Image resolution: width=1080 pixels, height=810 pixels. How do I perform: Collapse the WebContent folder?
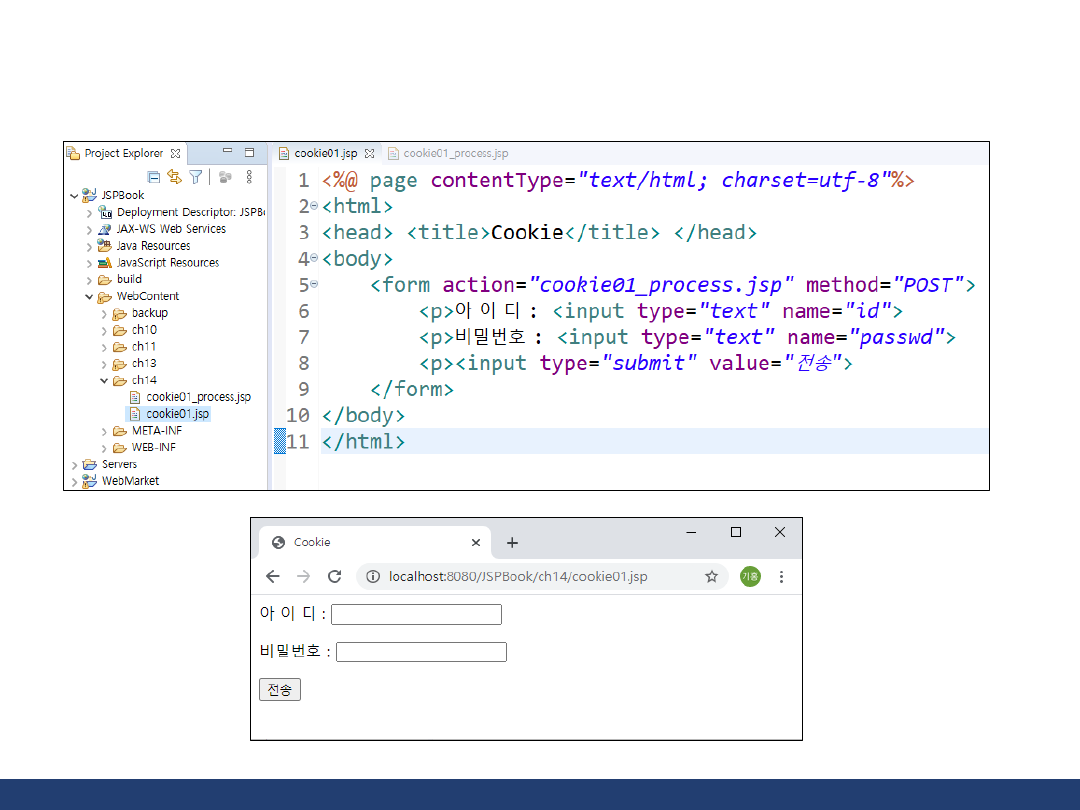(x=89, y=297)
